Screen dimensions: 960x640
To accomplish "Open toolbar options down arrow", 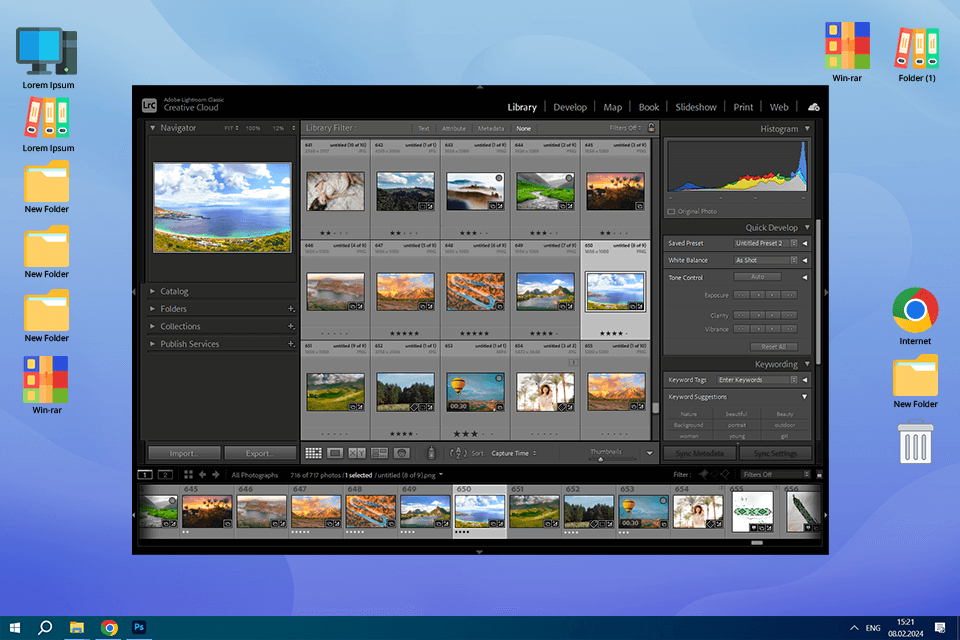I will [650, 453].
